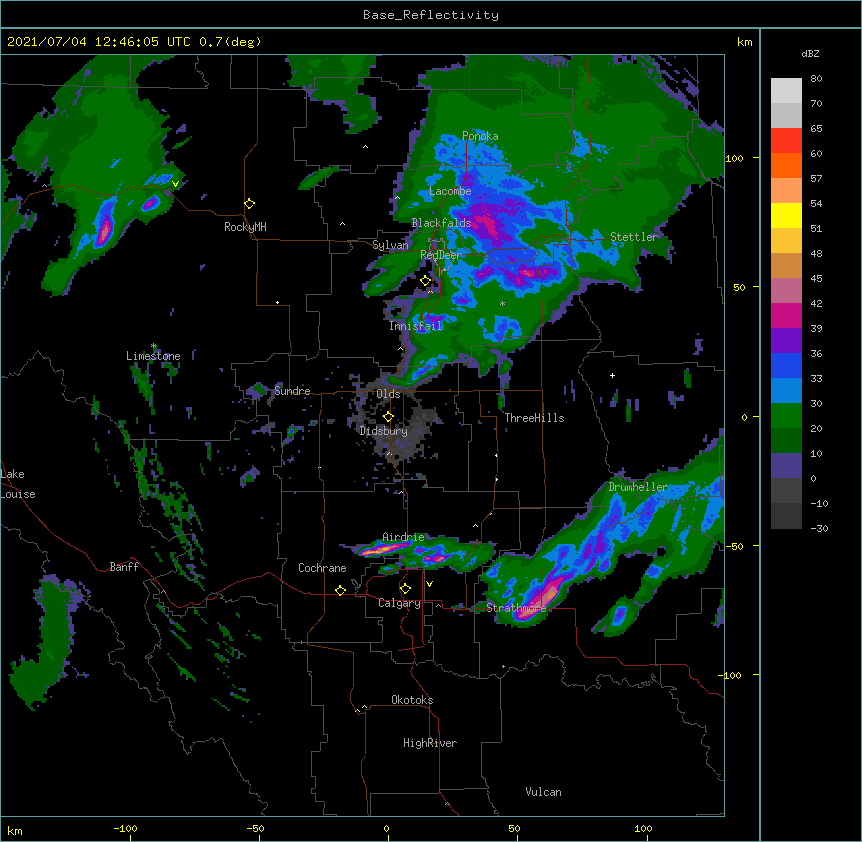862x842 pixels.
Task: Click the yellow 54-51 dBZ legend swatch
Action: (786, 215)
